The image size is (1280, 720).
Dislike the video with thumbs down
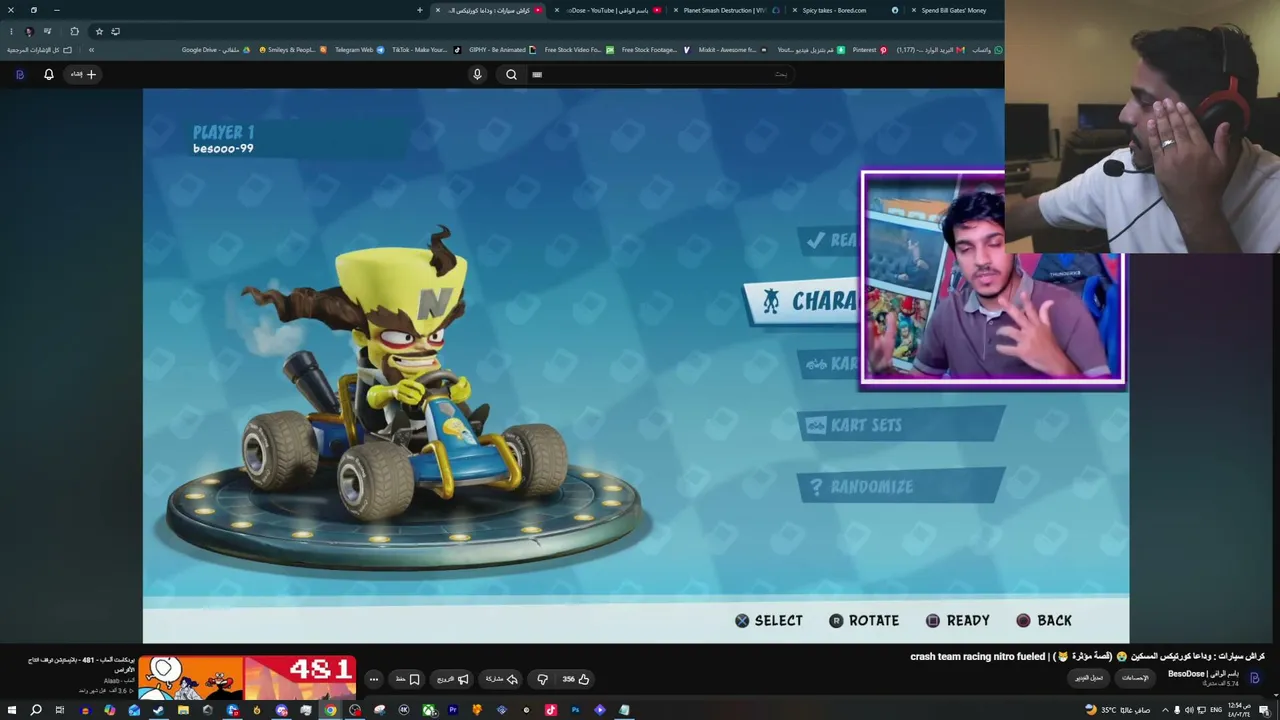click(542, 679)
